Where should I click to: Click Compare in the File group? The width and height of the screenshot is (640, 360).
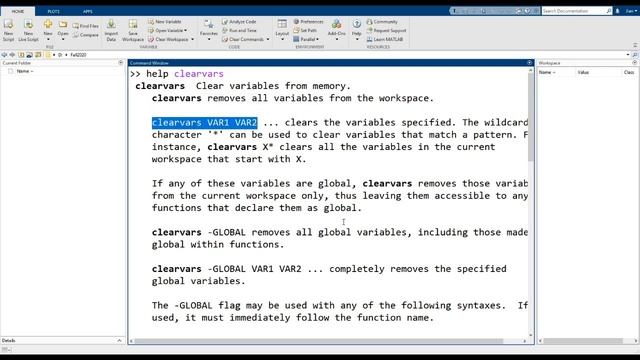click(x=86, y=35)
